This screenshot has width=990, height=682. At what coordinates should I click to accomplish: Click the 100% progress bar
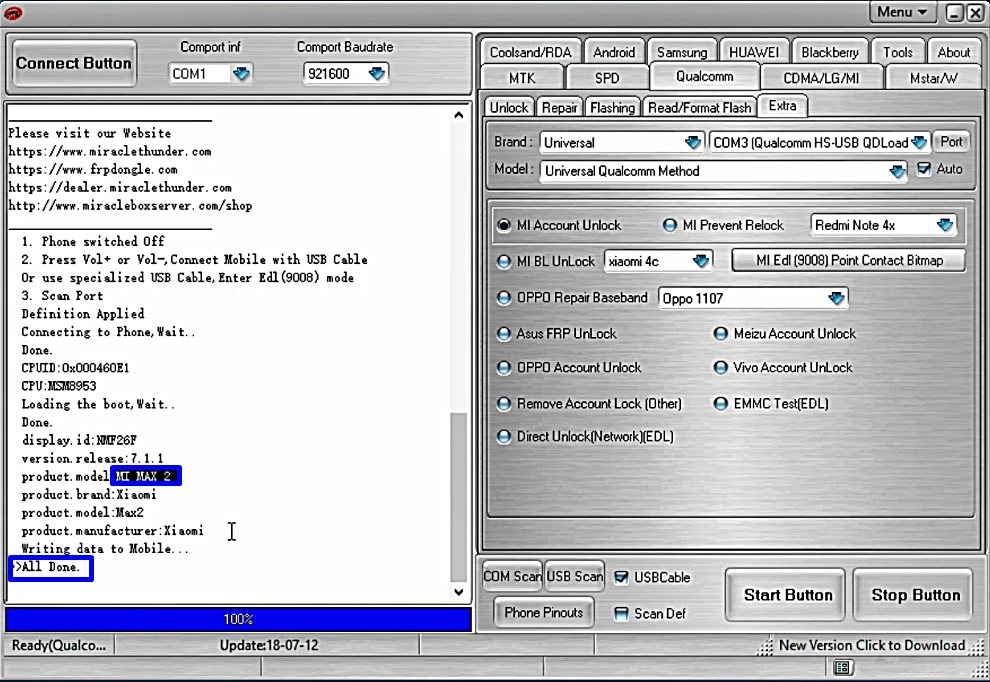point(238,619)
